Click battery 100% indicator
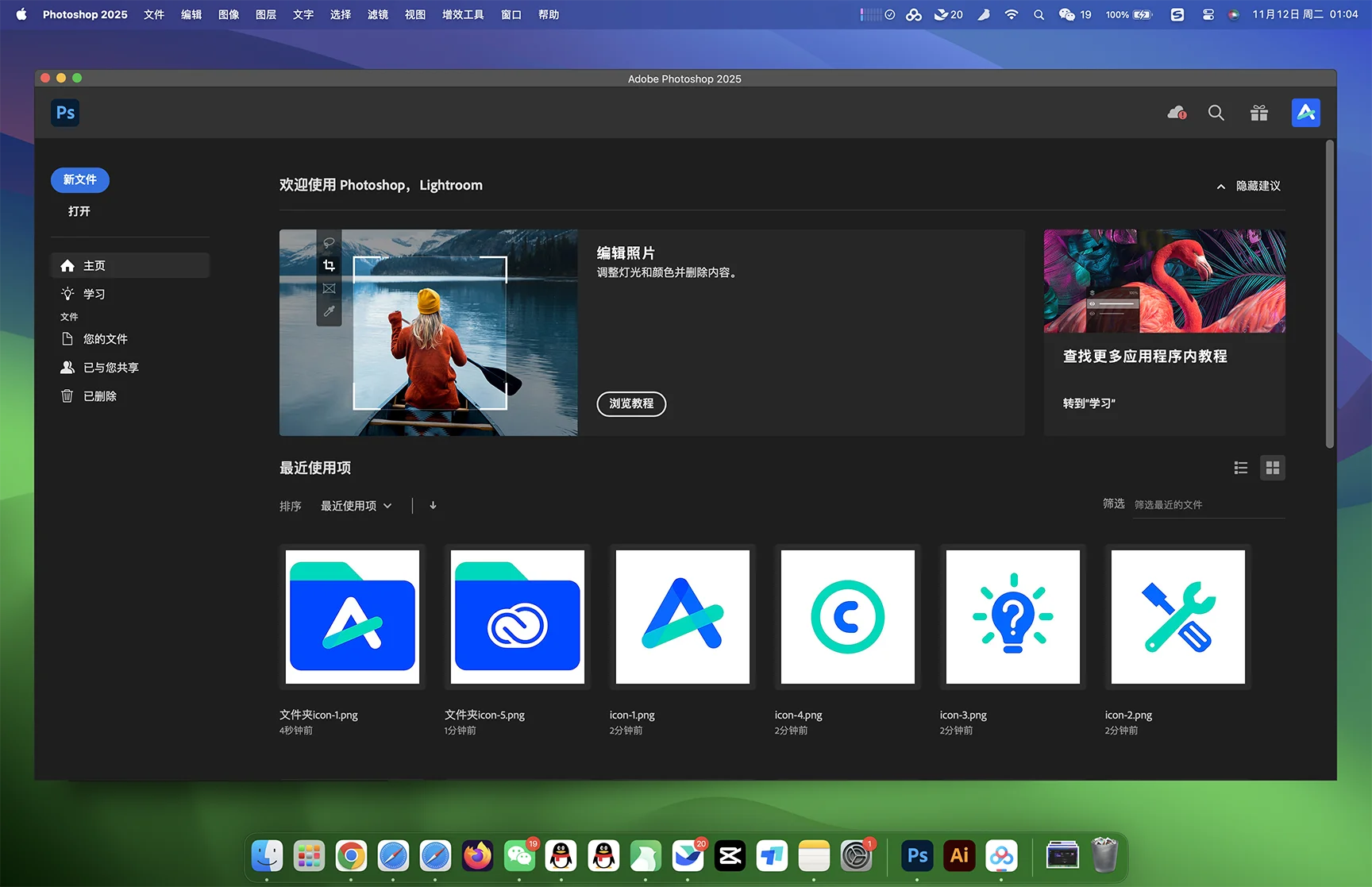The image size is (1372, 887). (x=1129, y=14)
